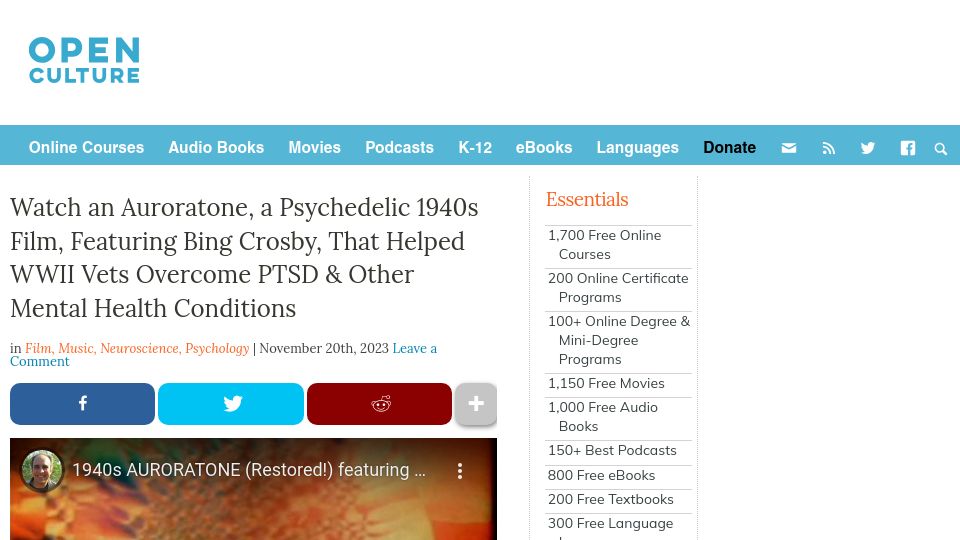Screen dimensions: 960x540
Task: Click the Leave a Comment link
Action: (223, 354)
